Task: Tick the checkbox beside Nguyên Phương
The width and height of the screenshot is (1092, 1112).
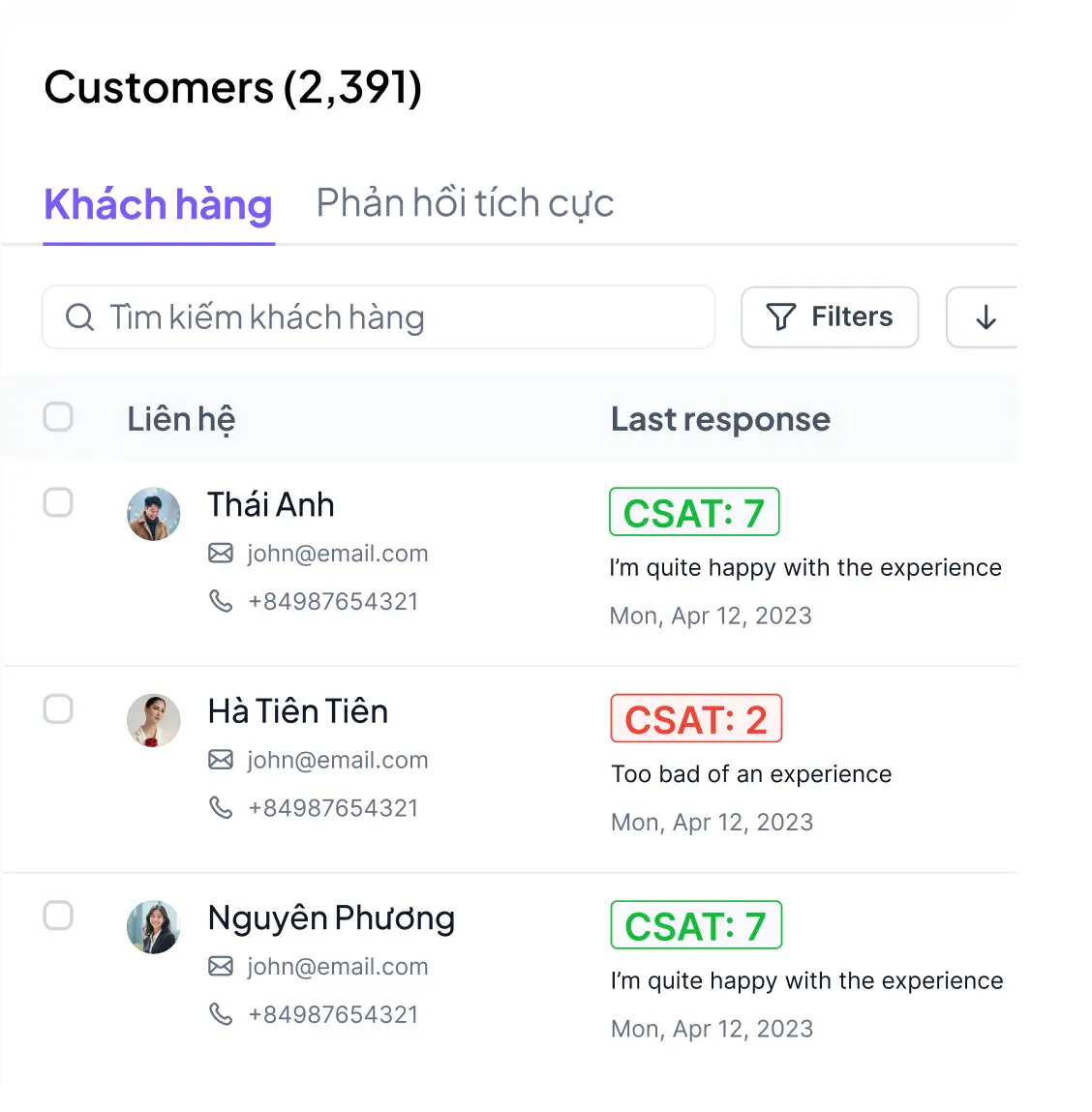Action: [58, 916]
